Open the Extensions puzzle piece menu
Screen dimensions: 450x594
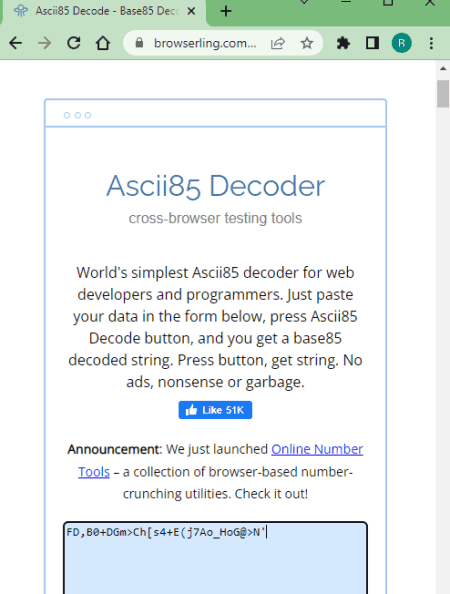[x=343, y=43]
